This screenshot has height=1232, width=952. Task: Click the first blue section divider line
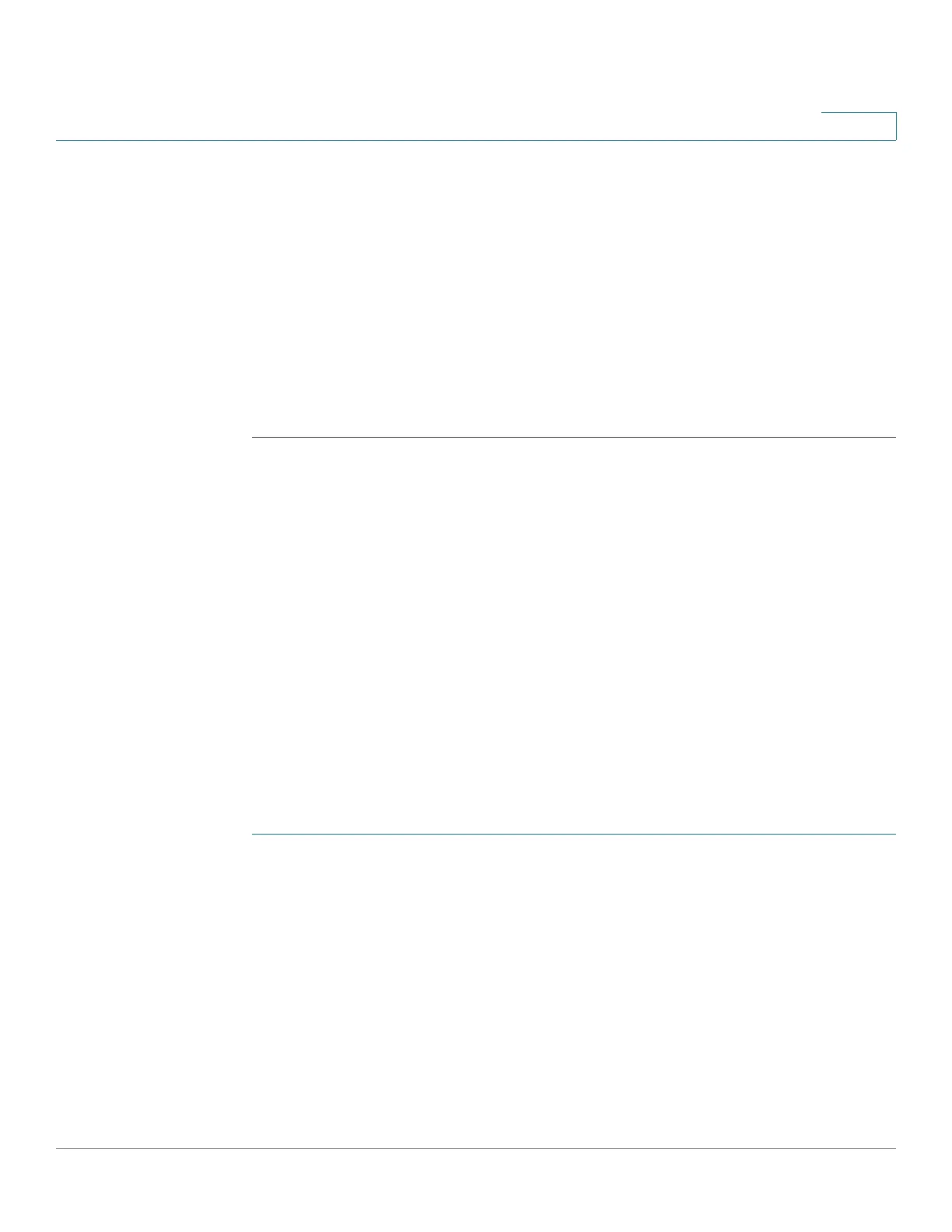point(574,438)
